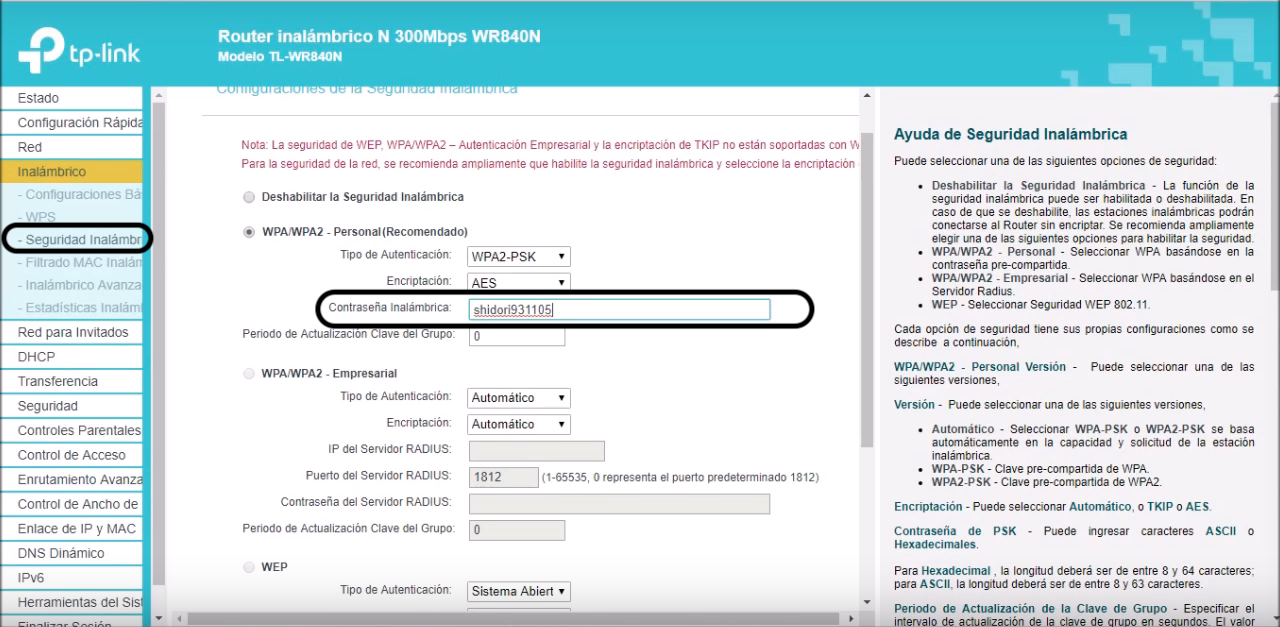Open Red para Invitados menu item
Viewport: 1280px width, 627px height.
(x=72, y=332)
